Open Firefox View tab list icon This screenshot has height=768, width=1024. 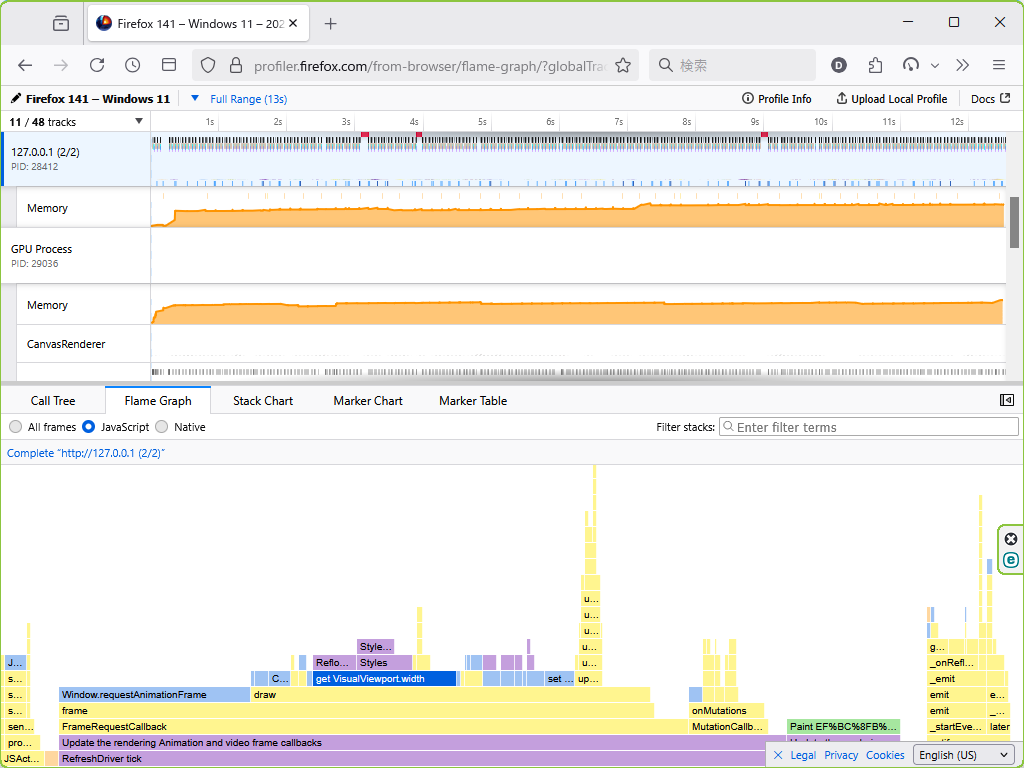tap(61, 24)
